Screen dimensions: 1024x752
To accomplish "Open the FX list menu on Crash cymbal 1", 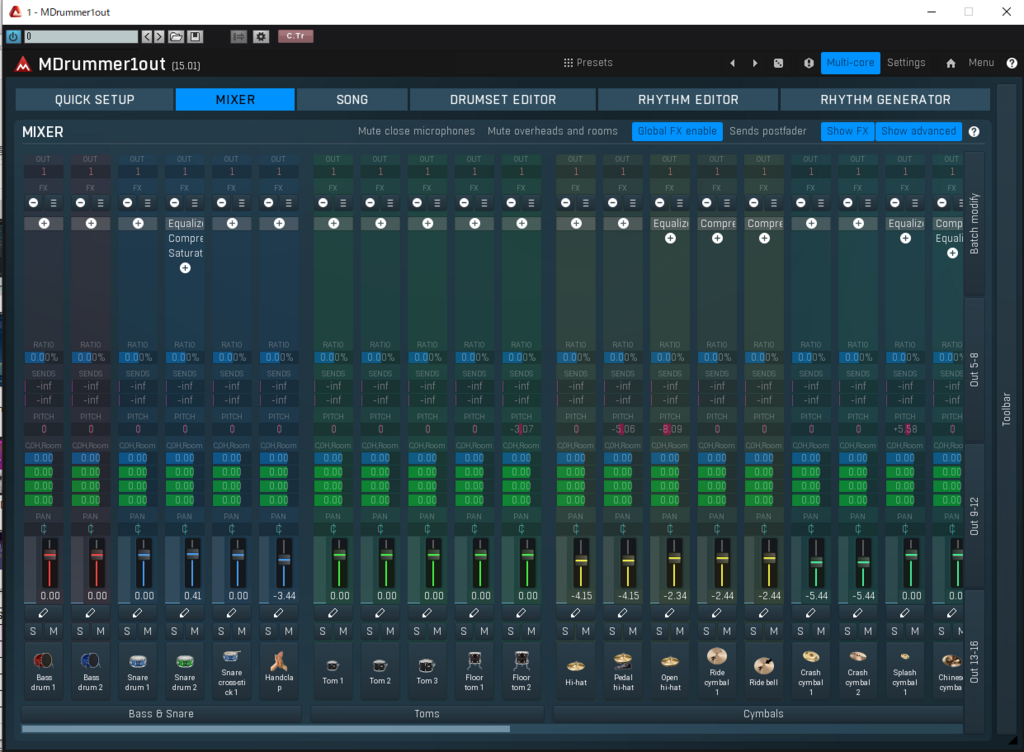I will [821, 203].
